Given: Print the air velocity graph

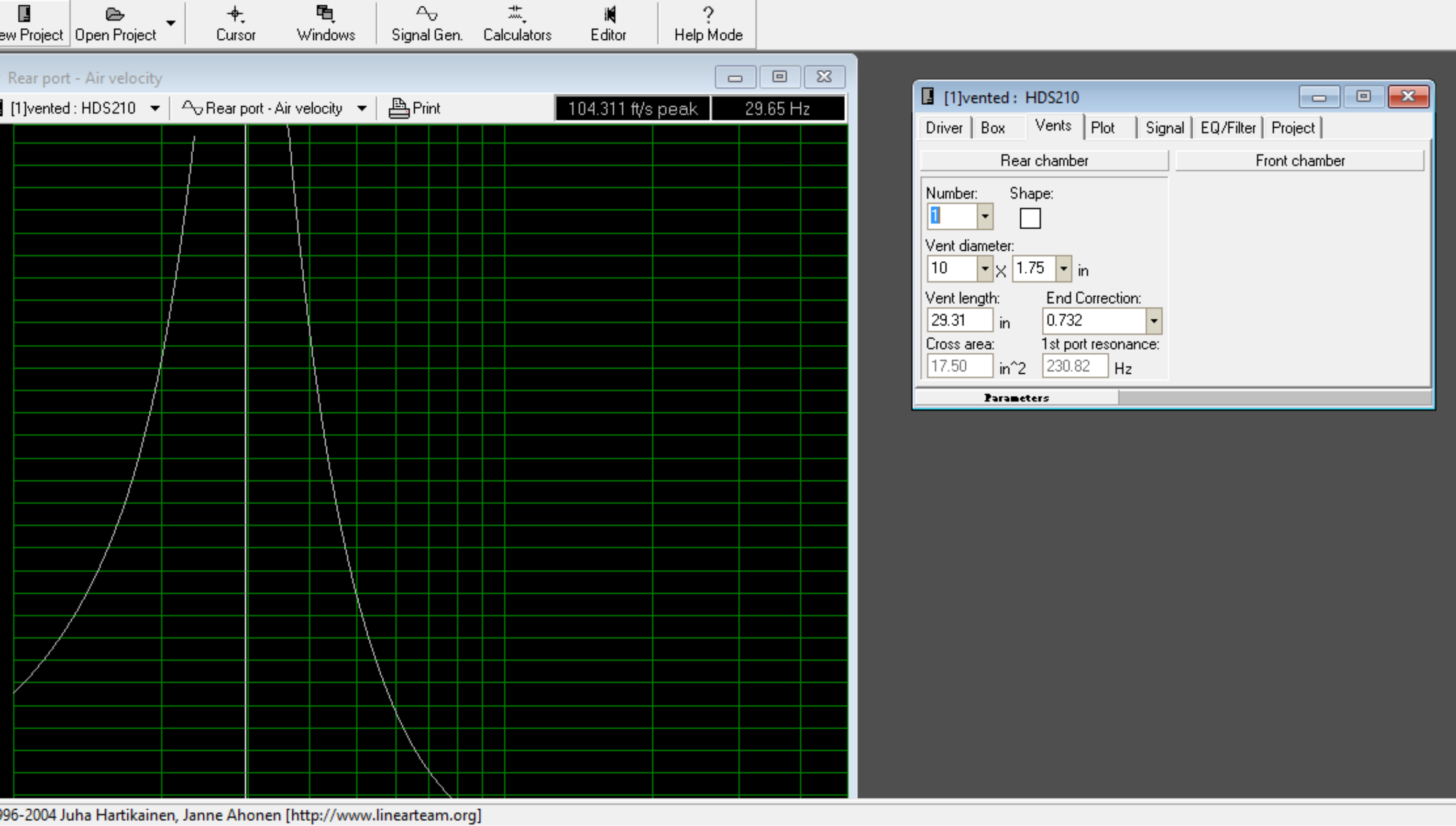Looking at the screenshot, I should click(414, 108).
